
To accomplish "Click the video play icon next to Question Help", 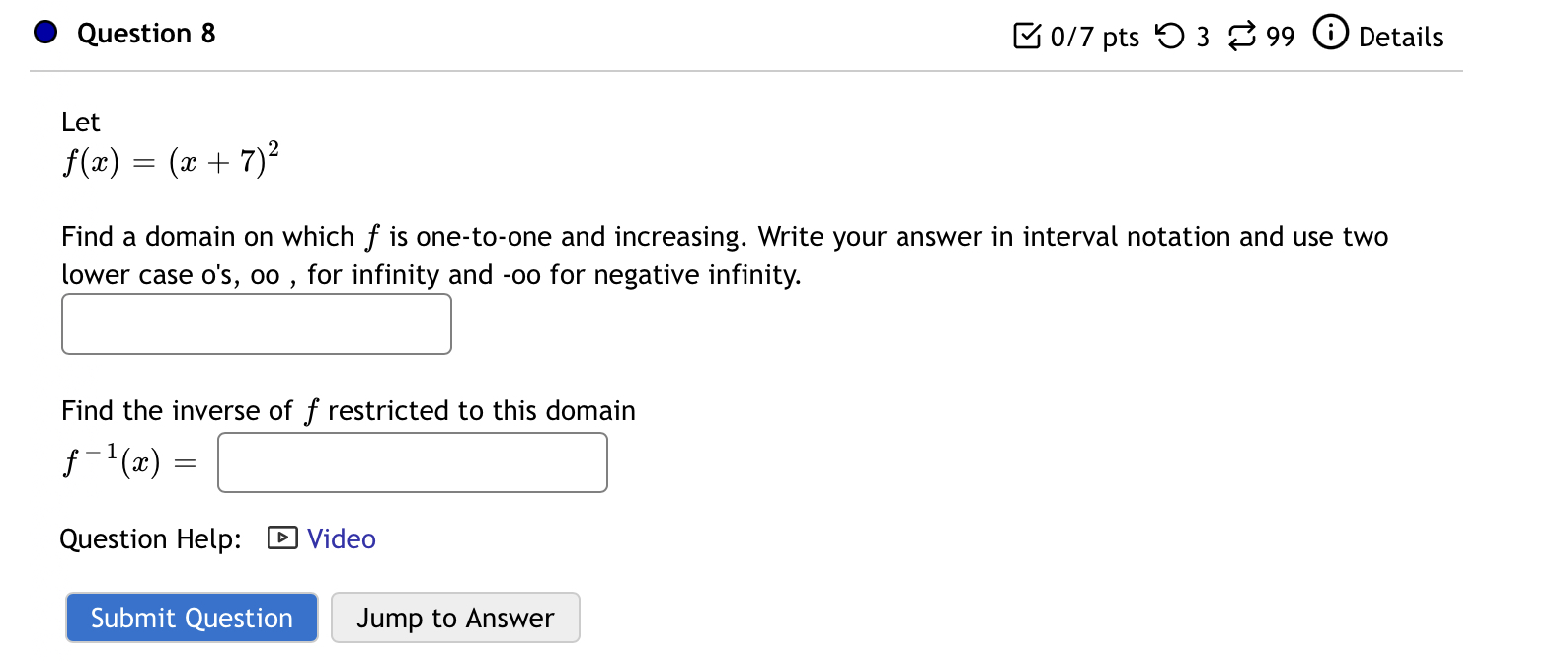I will 281,538.
